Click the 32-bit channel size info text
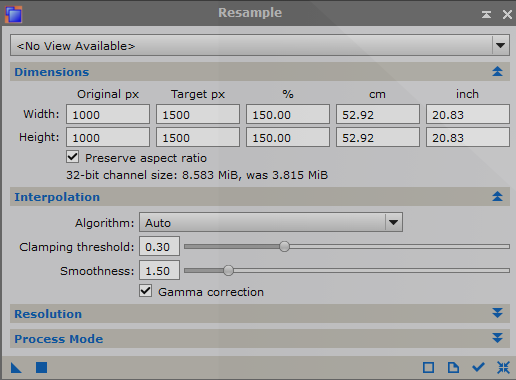The width and height of the screenshot is (516, 380). pos(197,175)
